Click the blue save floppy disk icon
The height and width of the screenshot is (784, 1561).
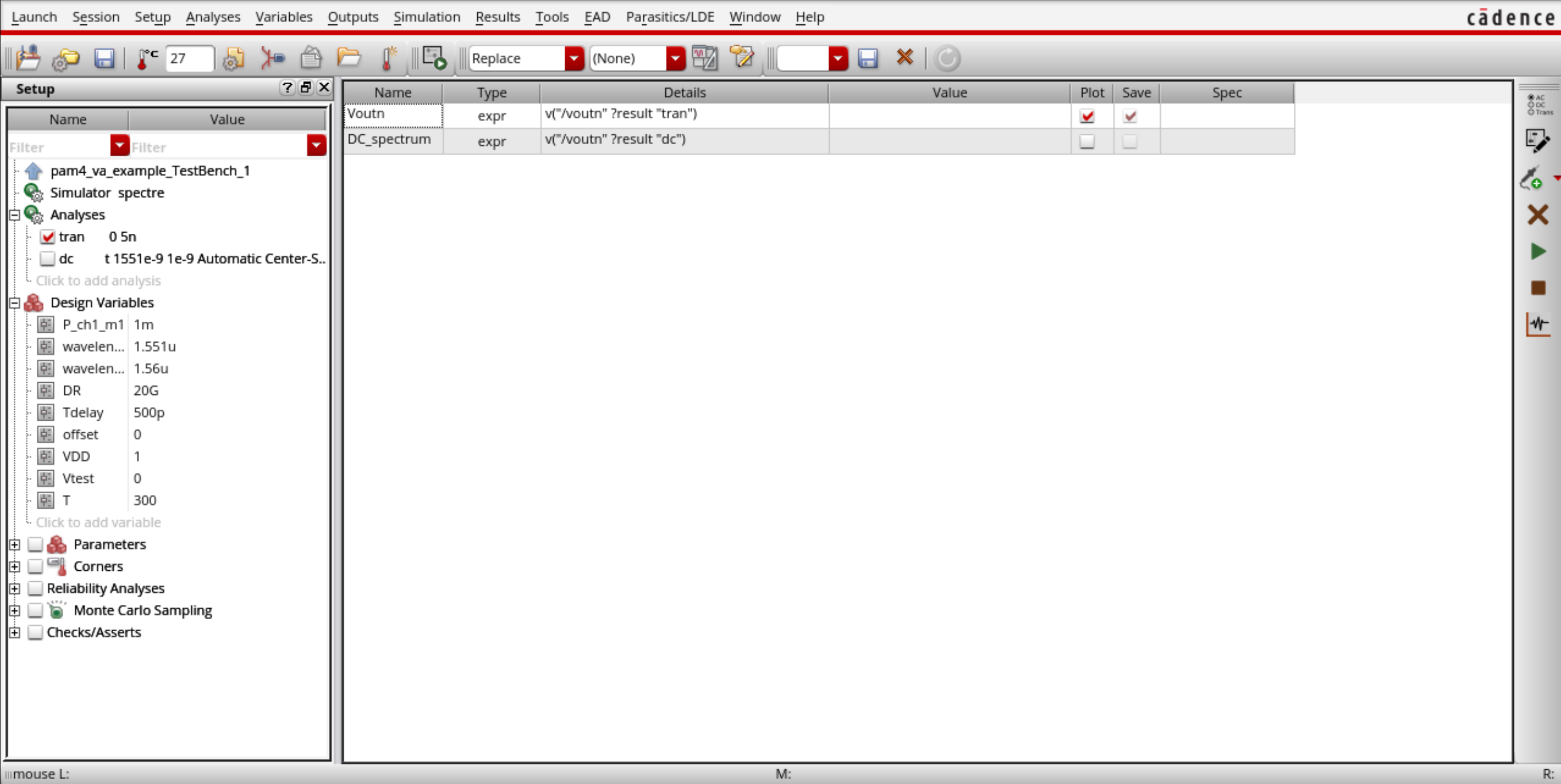click(x=104, y=59)
